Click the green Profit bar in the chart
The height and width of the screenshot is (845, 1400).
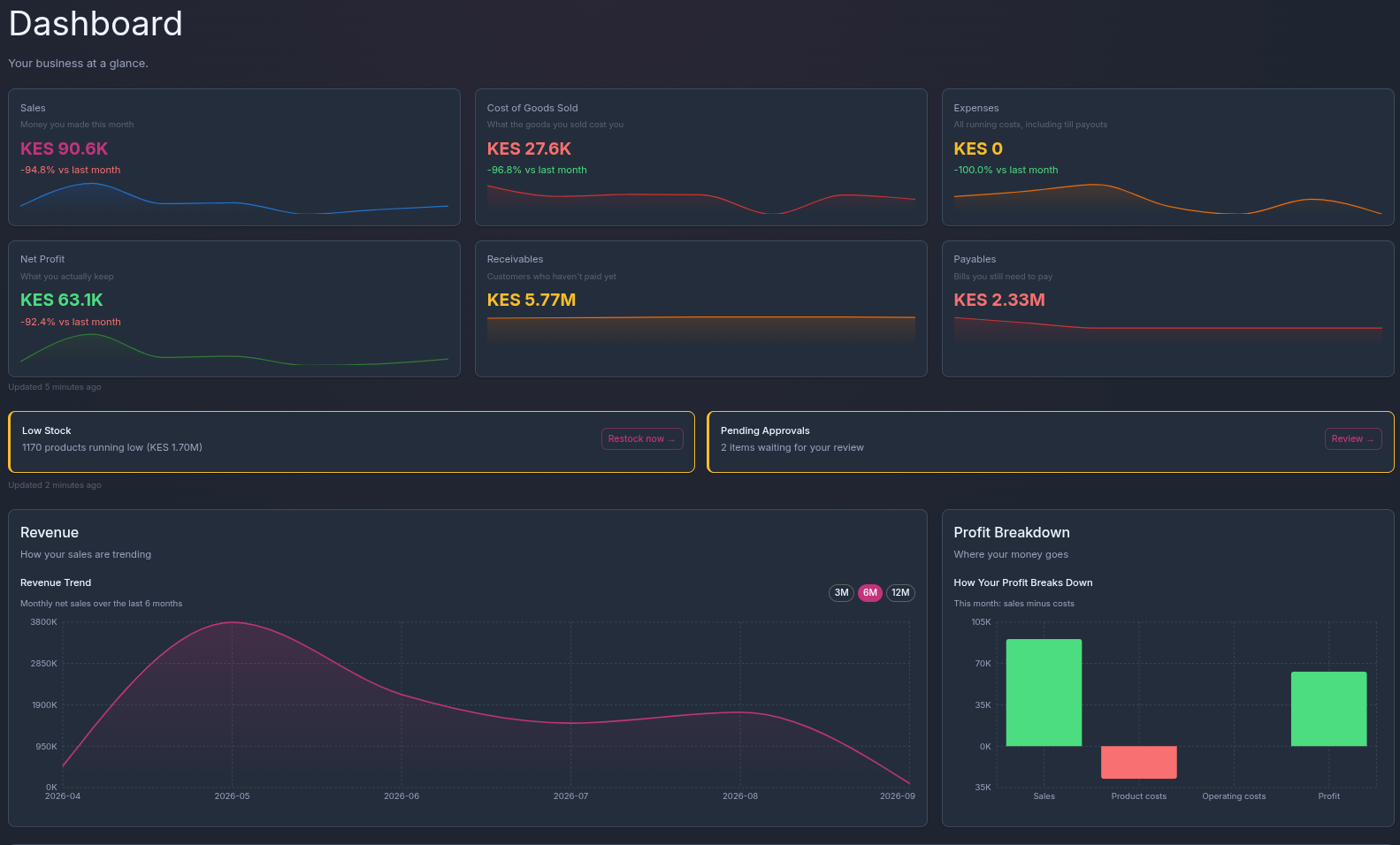pyautogui.click(x=1329, y=709)
